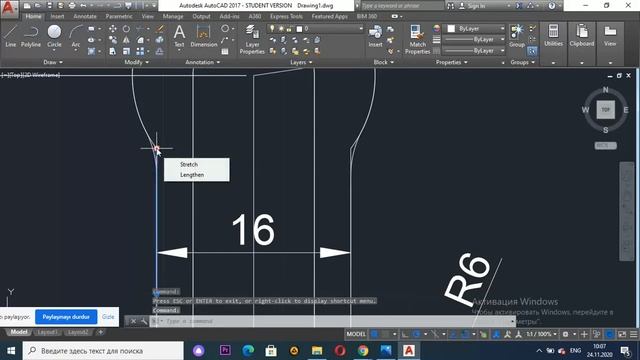Click the Group tool
The height and width of the screenshot is (360, 640).
click(517, 36)
